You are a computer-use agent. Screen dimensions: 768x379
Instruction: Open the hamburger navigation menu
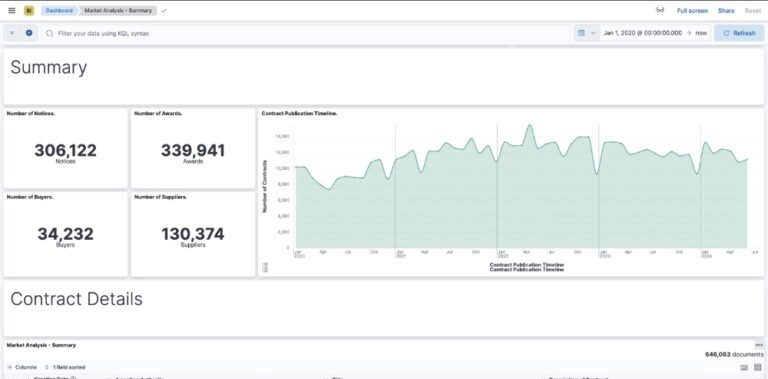12,10
